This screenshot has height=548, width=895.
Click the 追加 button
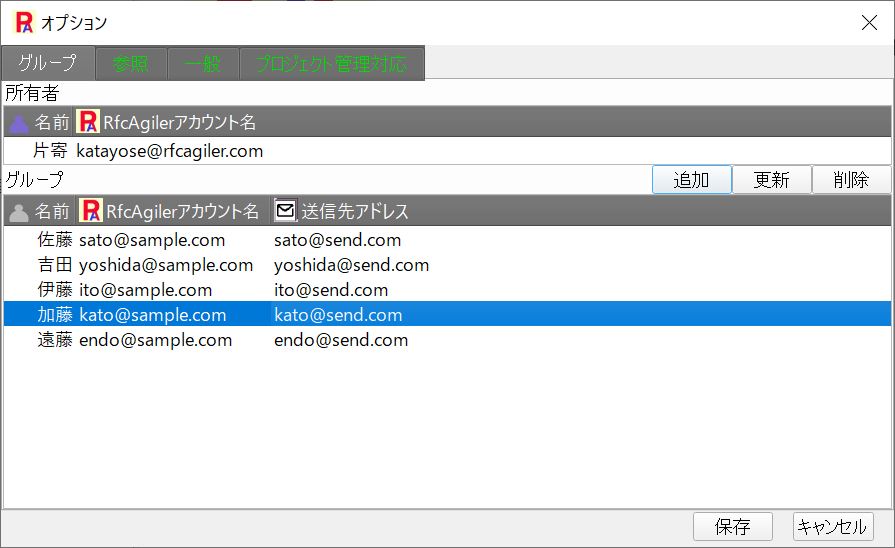tap(692, 180)
